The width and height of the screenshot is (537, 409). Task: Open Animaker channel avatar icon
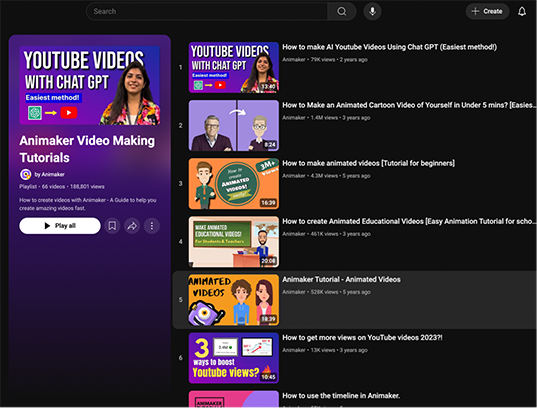25,174
